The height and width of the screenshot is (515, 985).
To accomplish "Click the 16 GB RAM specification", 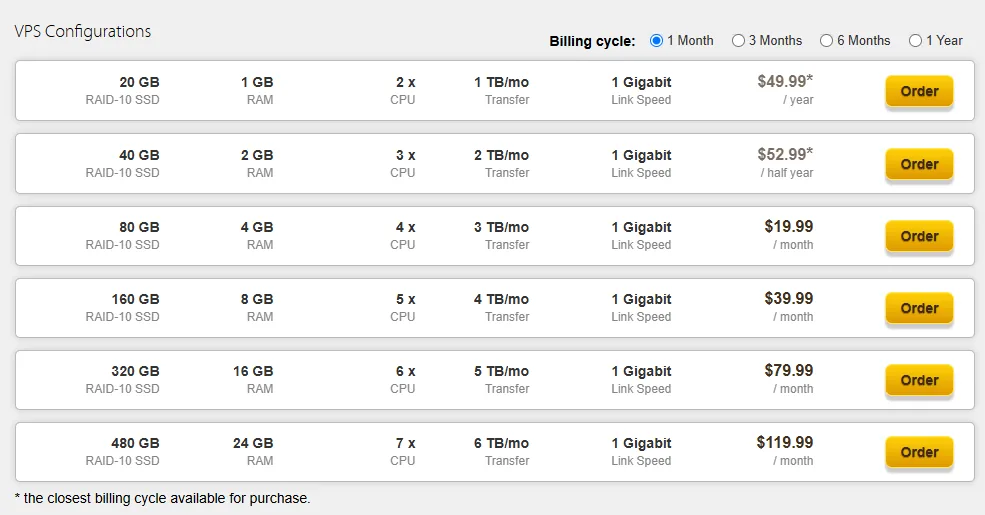I will (253, 379).
